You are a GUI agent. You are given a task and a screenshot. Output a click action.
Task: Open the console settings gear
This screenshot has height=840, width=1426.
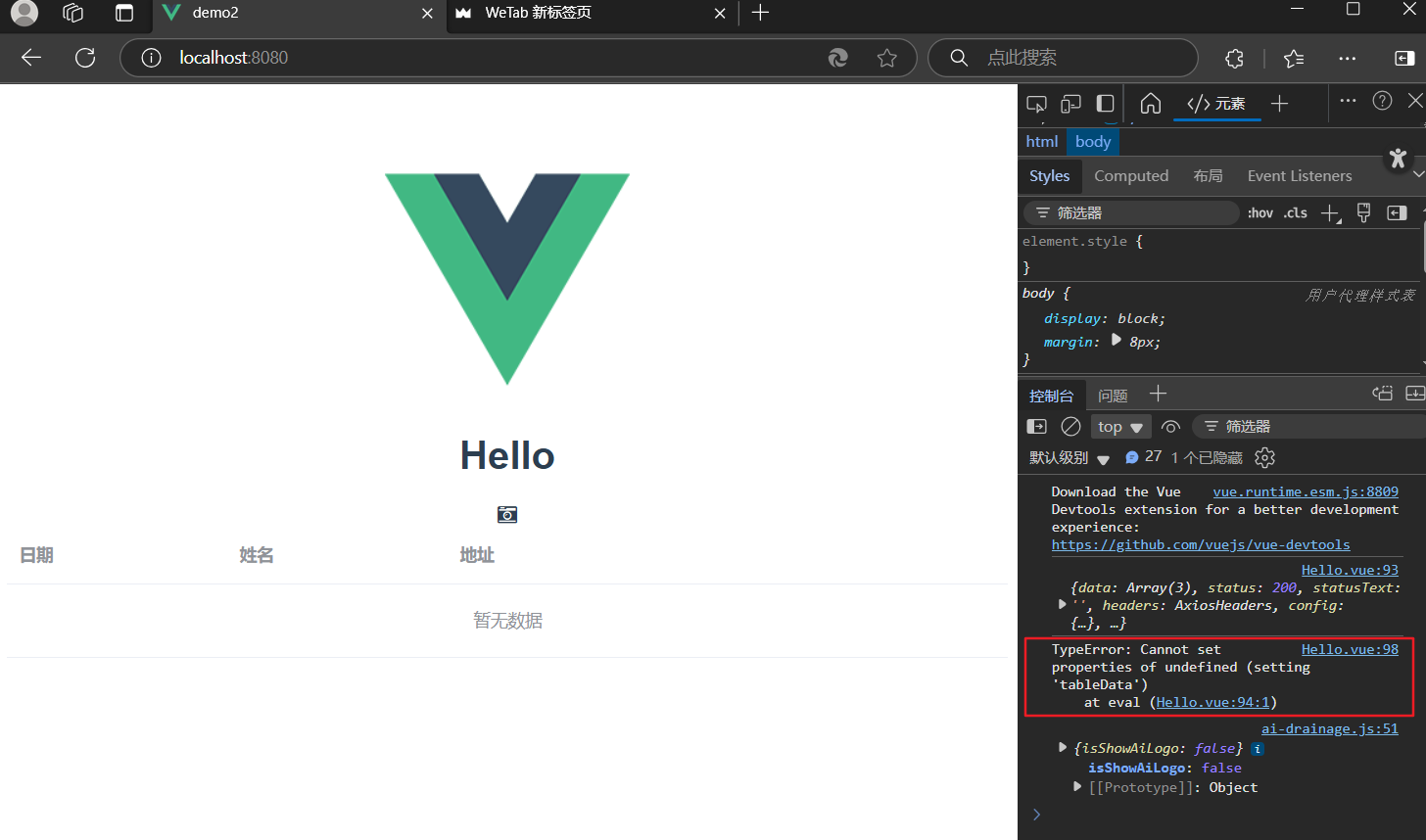tap(1264, 457)
